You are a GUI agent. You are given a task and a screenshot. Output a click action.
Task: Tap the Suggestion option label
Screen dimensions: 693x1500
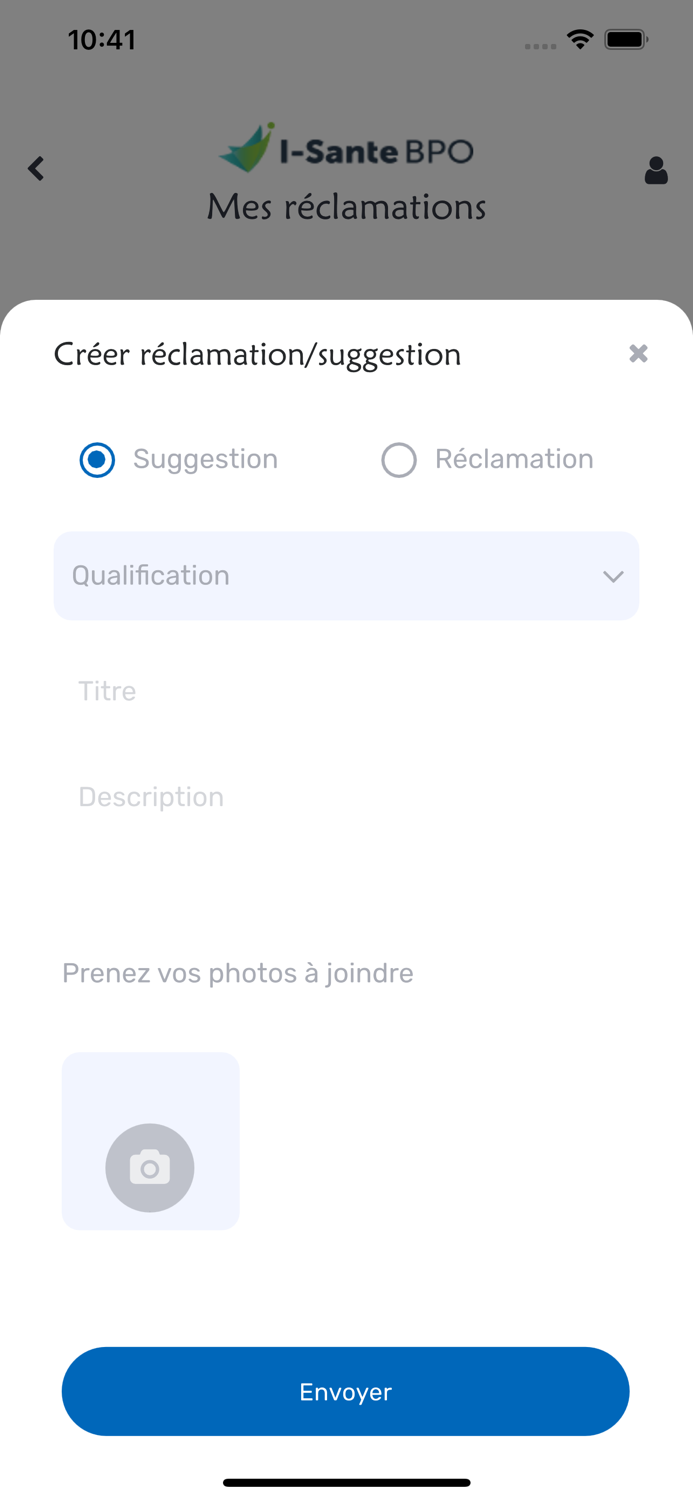[205, 459]
